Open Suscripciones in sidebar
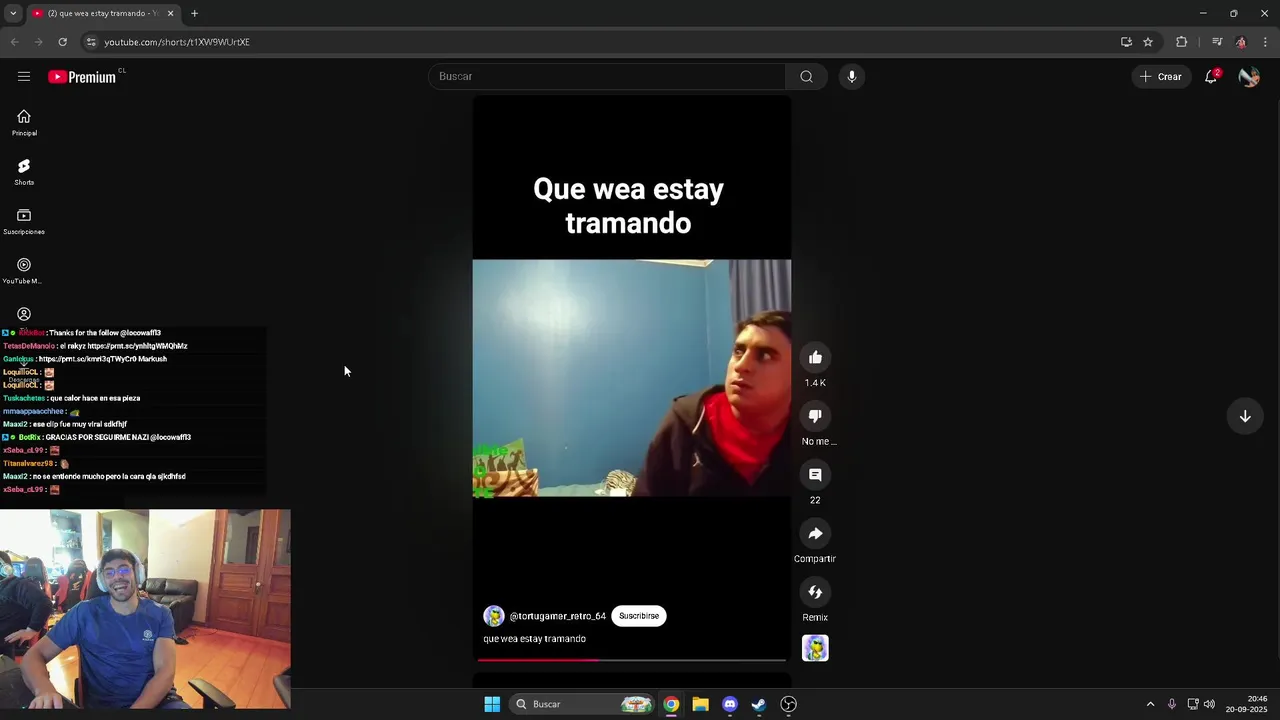This screenshot has height=720, width=1280. pos(24,221)
